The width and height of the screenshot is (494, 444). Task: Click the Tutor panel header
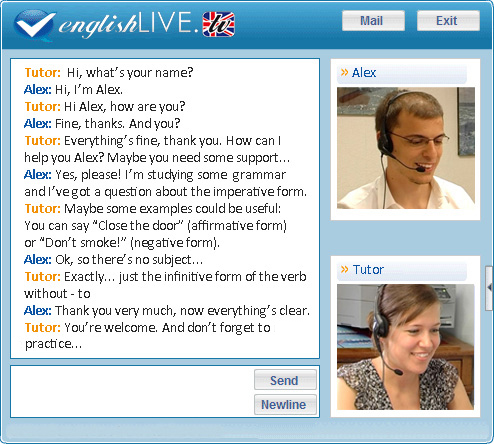point(402,269)
